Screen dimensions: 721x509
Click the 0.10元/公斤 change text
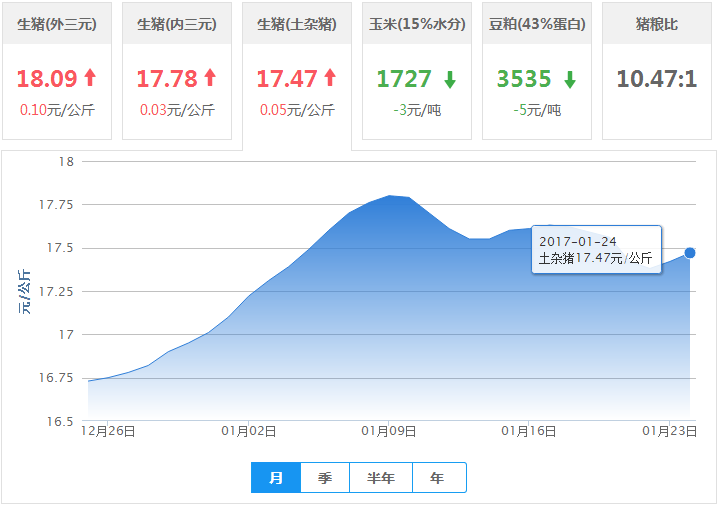57,110
